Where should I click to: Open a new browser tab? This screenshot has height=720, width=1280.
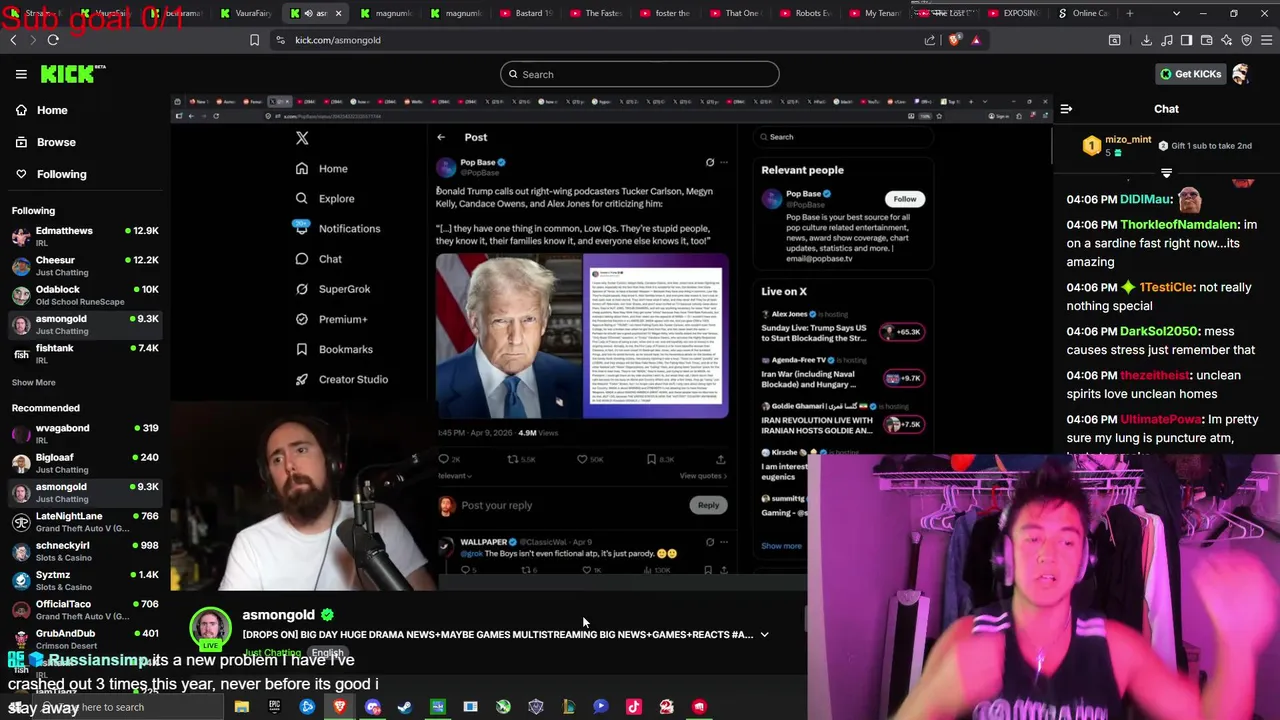tap(1130, 13)
